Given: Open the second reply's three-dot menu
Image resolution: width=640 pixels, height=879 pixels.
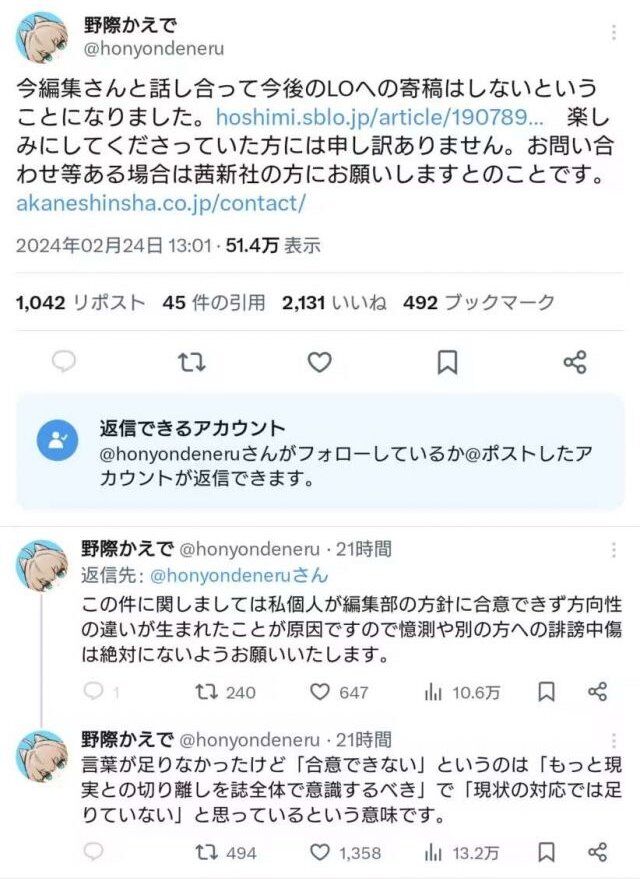Looking at the screenshot, I should point(614,741).
